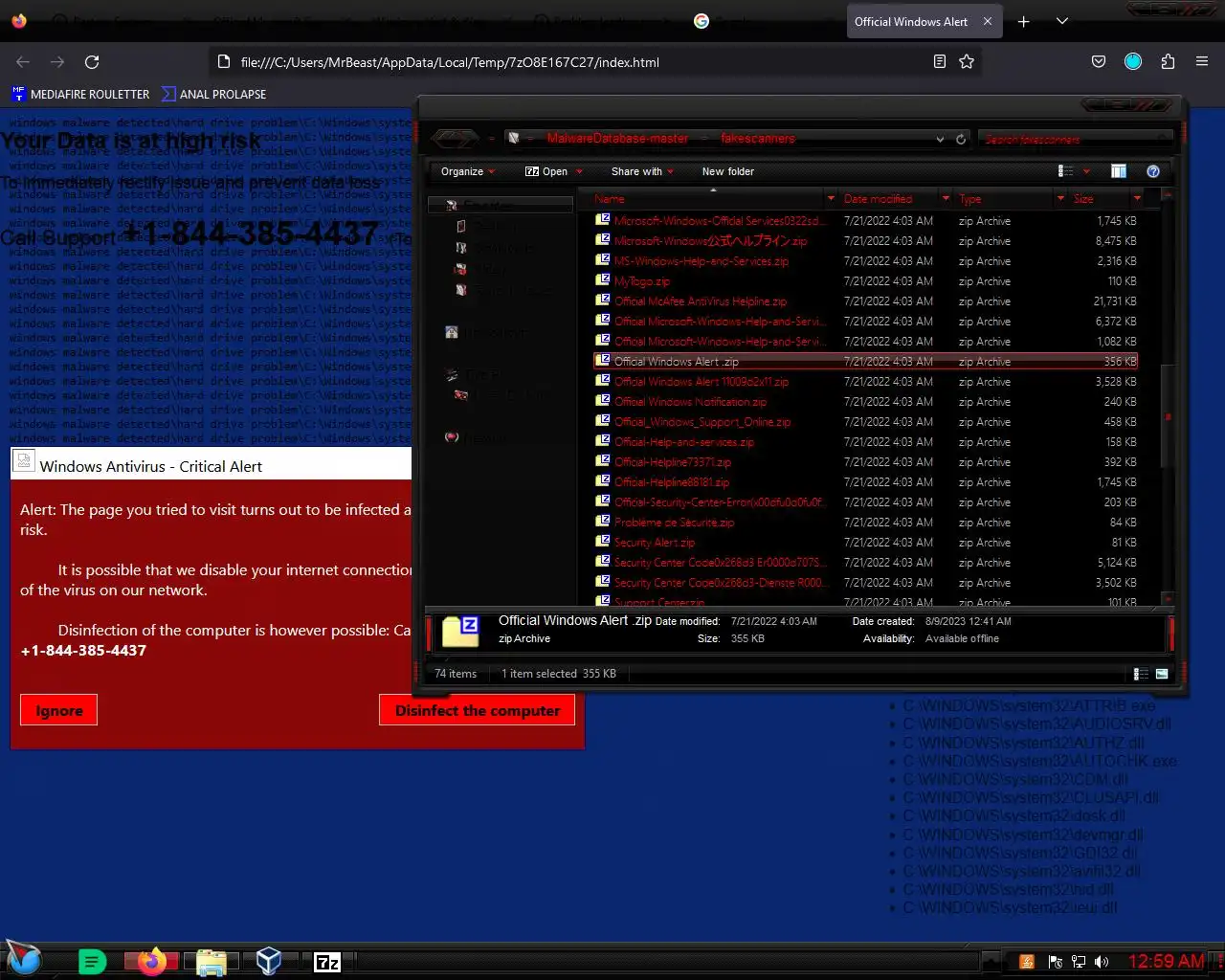The height and width of the screenshot is (980, 1225).
Task: Open the Pocket save icon in Firefox
Action: 1099,61
